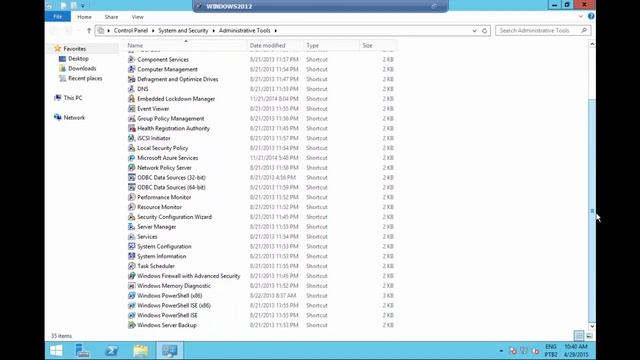Go up one folder level
The image size is (640, 360).
click(89, 31)
